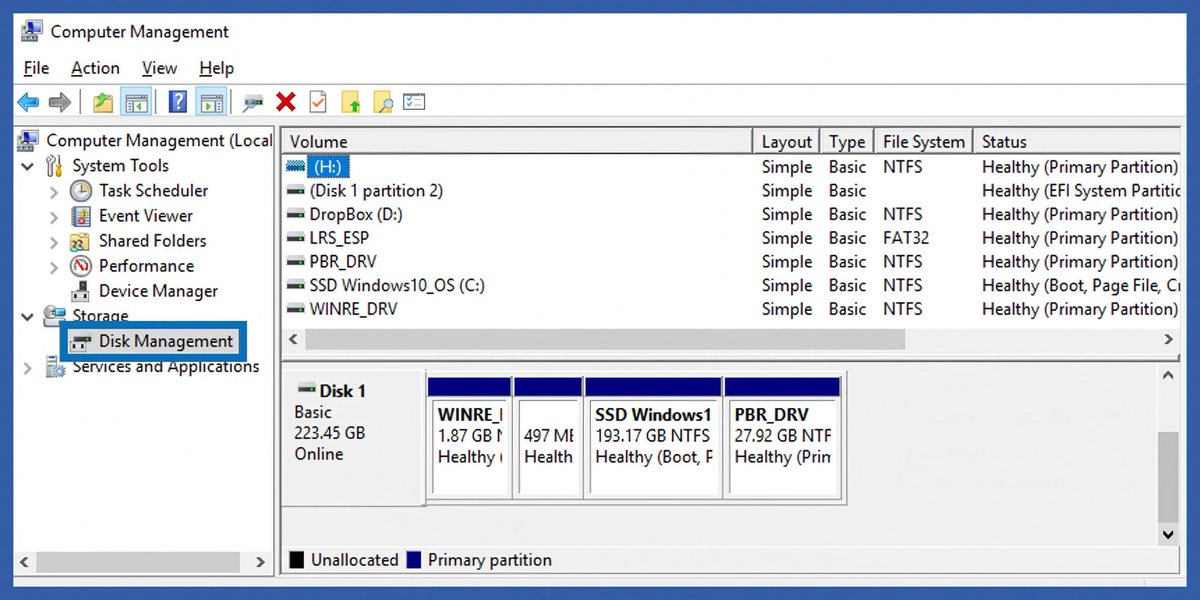Viewport: 1200px width, 600px height.
Task: Select the LRS_ESP volume row
Action: pyautogui.click(x=731, y=238)
